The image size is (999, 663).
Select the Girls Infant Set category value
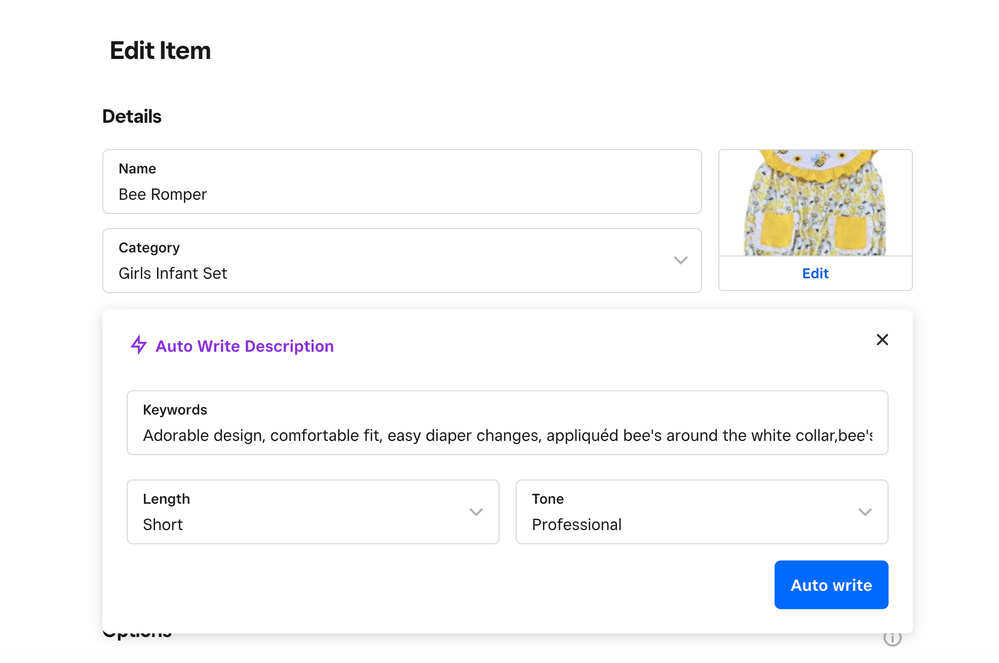pos(173,273)
